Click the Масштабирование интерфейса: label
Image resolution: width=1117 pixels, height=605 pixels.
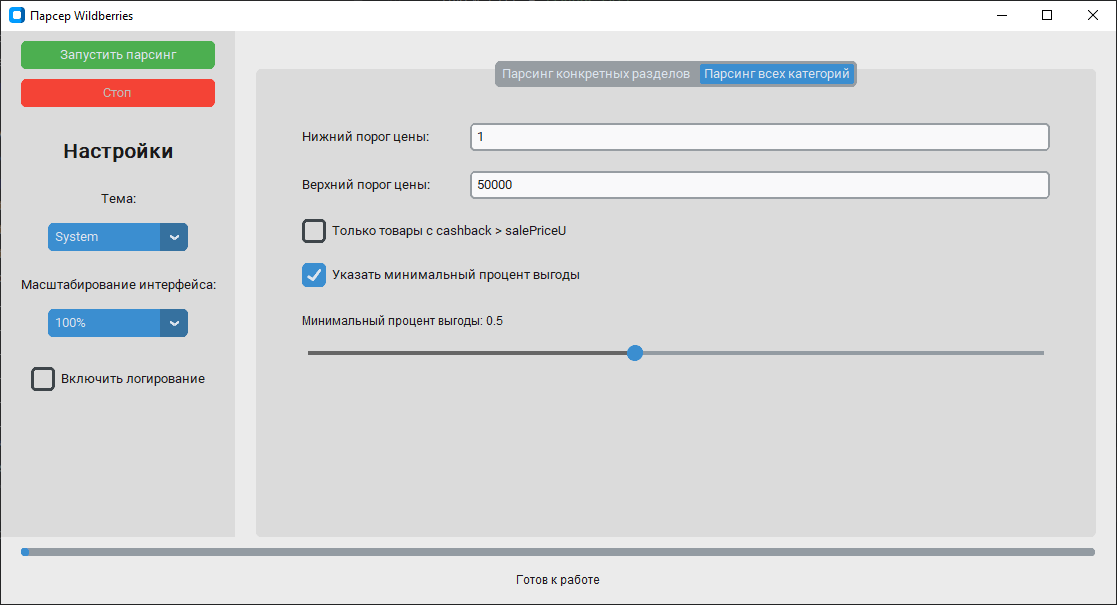click(x=118, y=284)
